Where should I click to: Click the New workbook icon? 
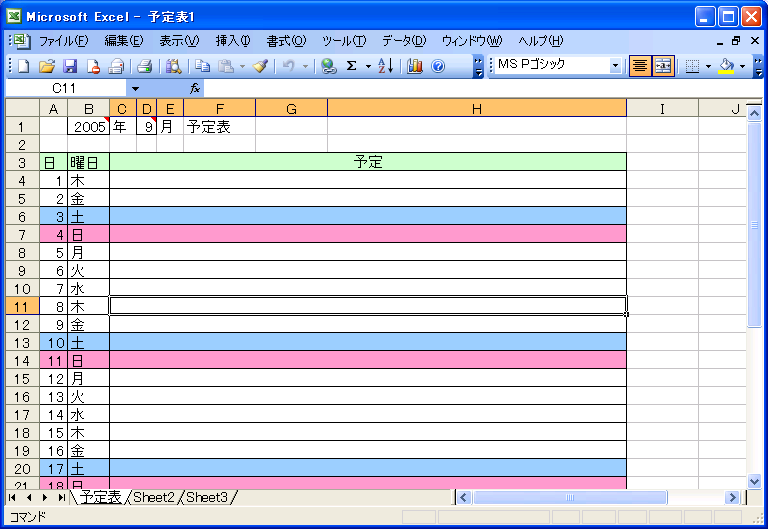click(23, 66)
